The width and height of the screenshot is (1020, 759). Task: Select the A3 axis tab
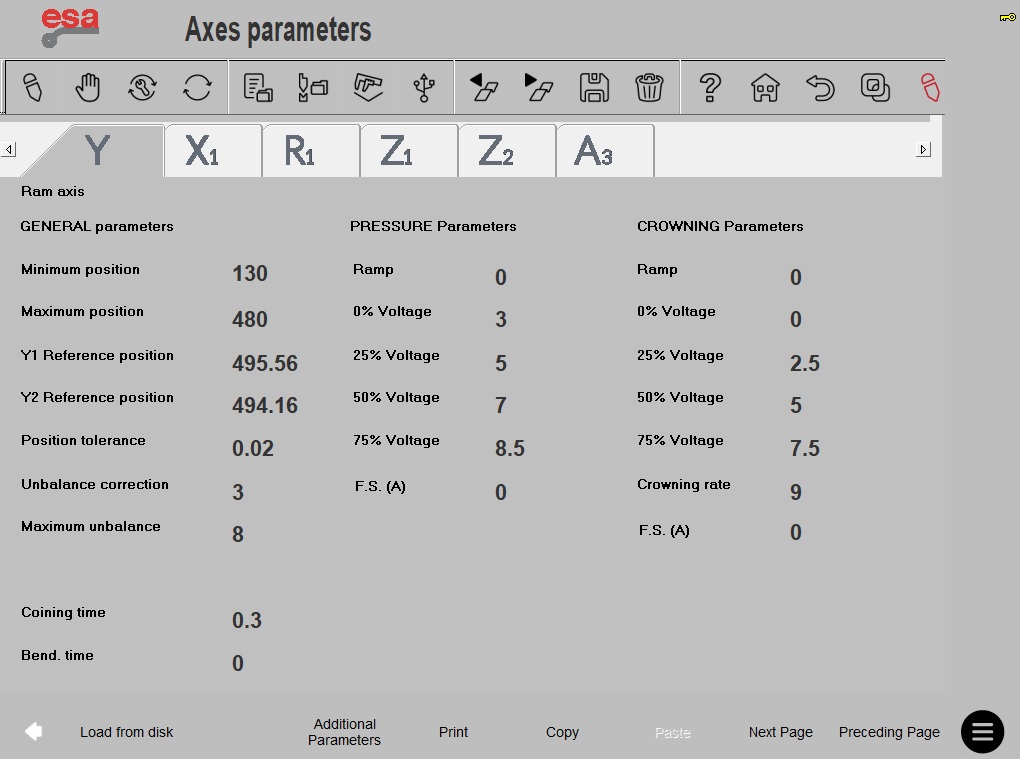pyautogui.click(x=606, y=150)
